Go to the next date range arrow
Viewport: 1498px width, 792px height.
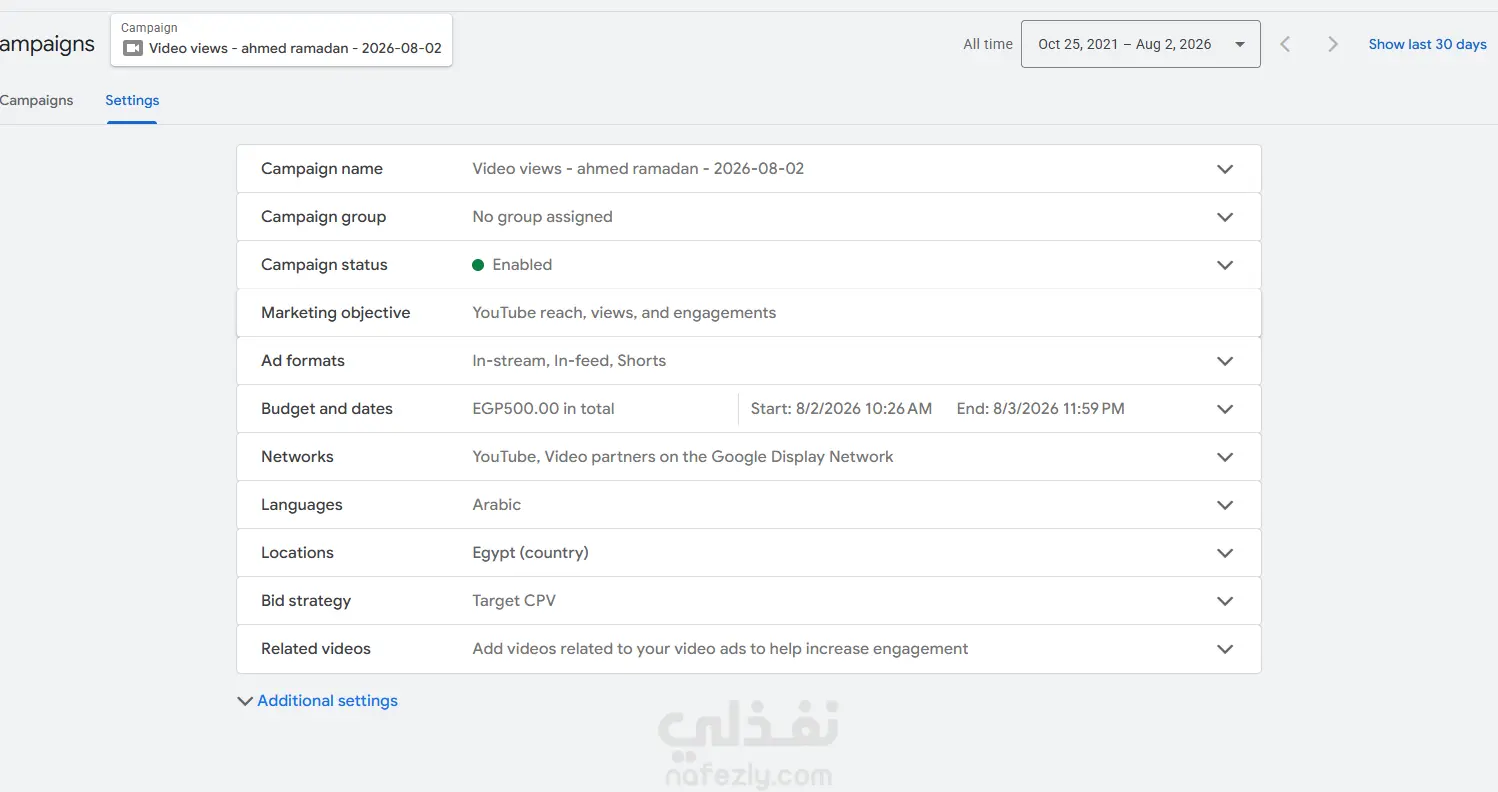pyautogui.click(x=1332, y=44)
